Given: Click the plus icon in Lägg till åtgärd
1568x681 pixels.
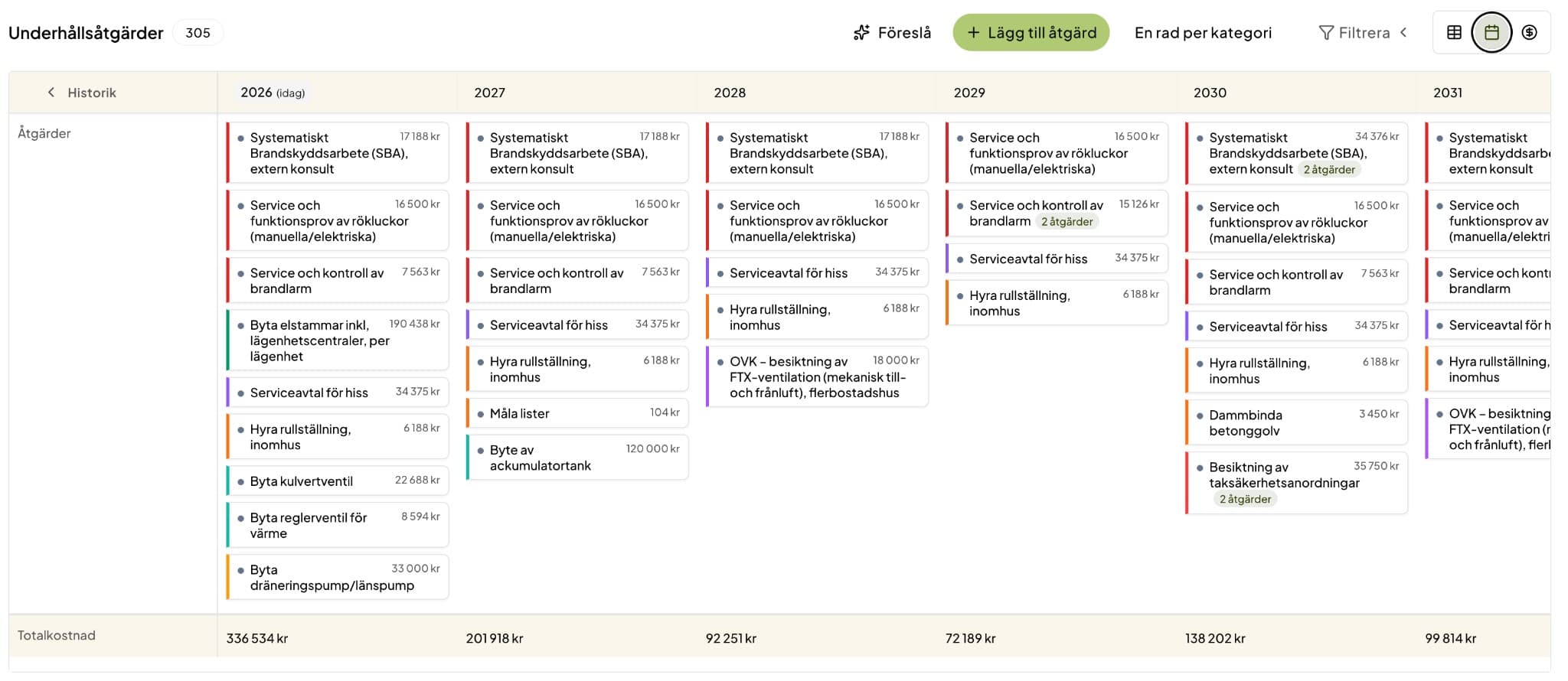Looking at the screenshot, I should click(x=973, y=33).
